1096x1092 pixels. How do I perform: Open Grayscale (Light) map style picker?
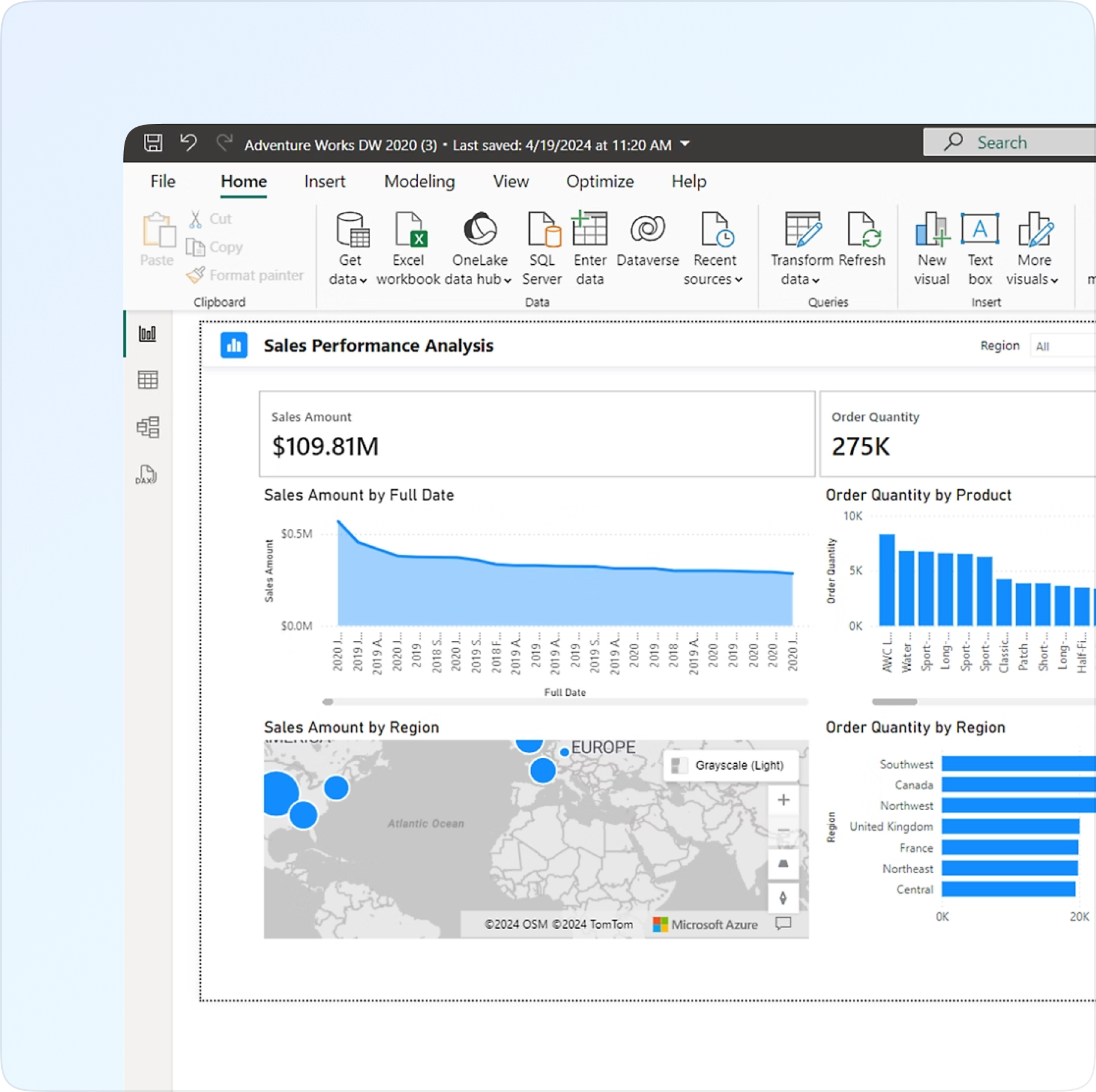(x=731, y=765)
